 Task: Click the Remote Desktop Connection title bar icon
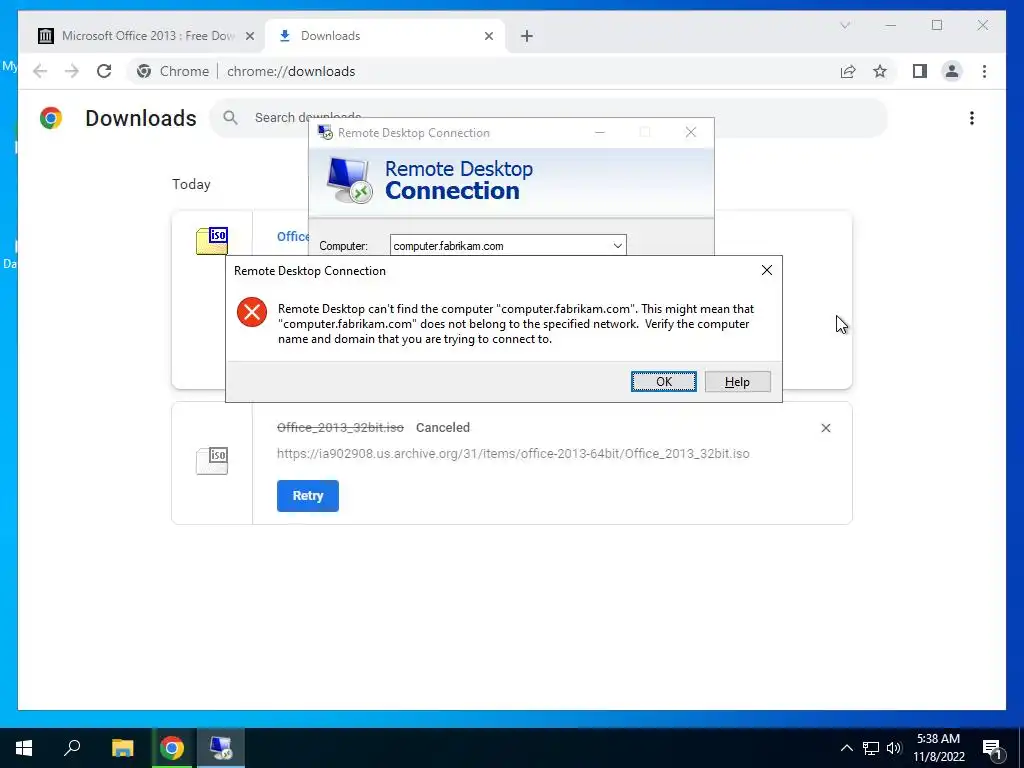coord(325,133)
